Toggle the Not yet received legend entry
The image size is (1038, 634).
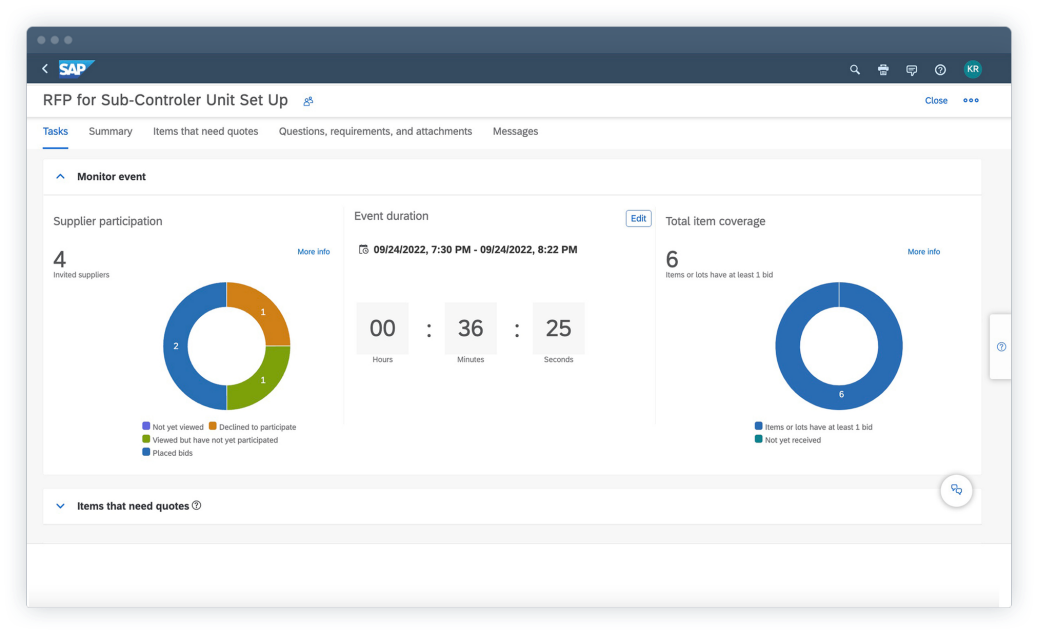point(792,439)
